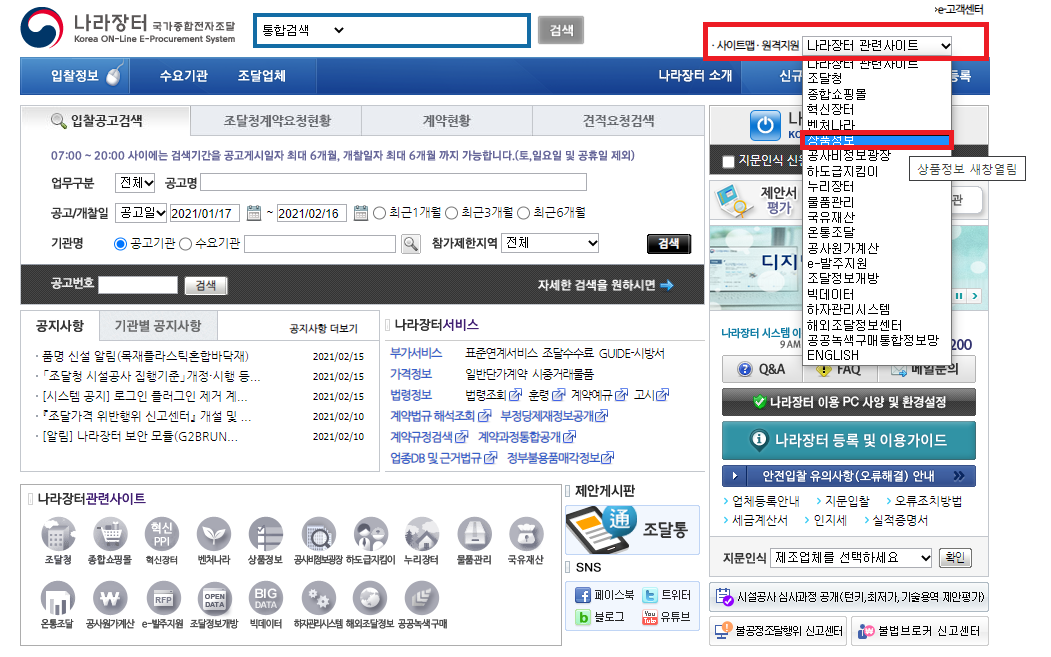Select 종합쇼핑몰 in dropdown list
This screenshot has height=657, width=1051.
877,94
